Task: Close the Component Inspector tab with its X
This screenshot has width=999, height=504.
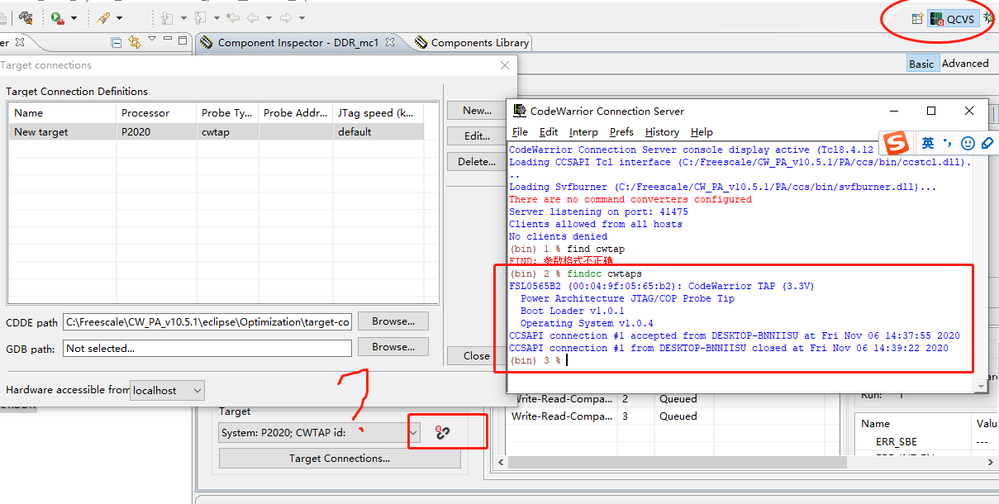Action: tap(390, 43)
